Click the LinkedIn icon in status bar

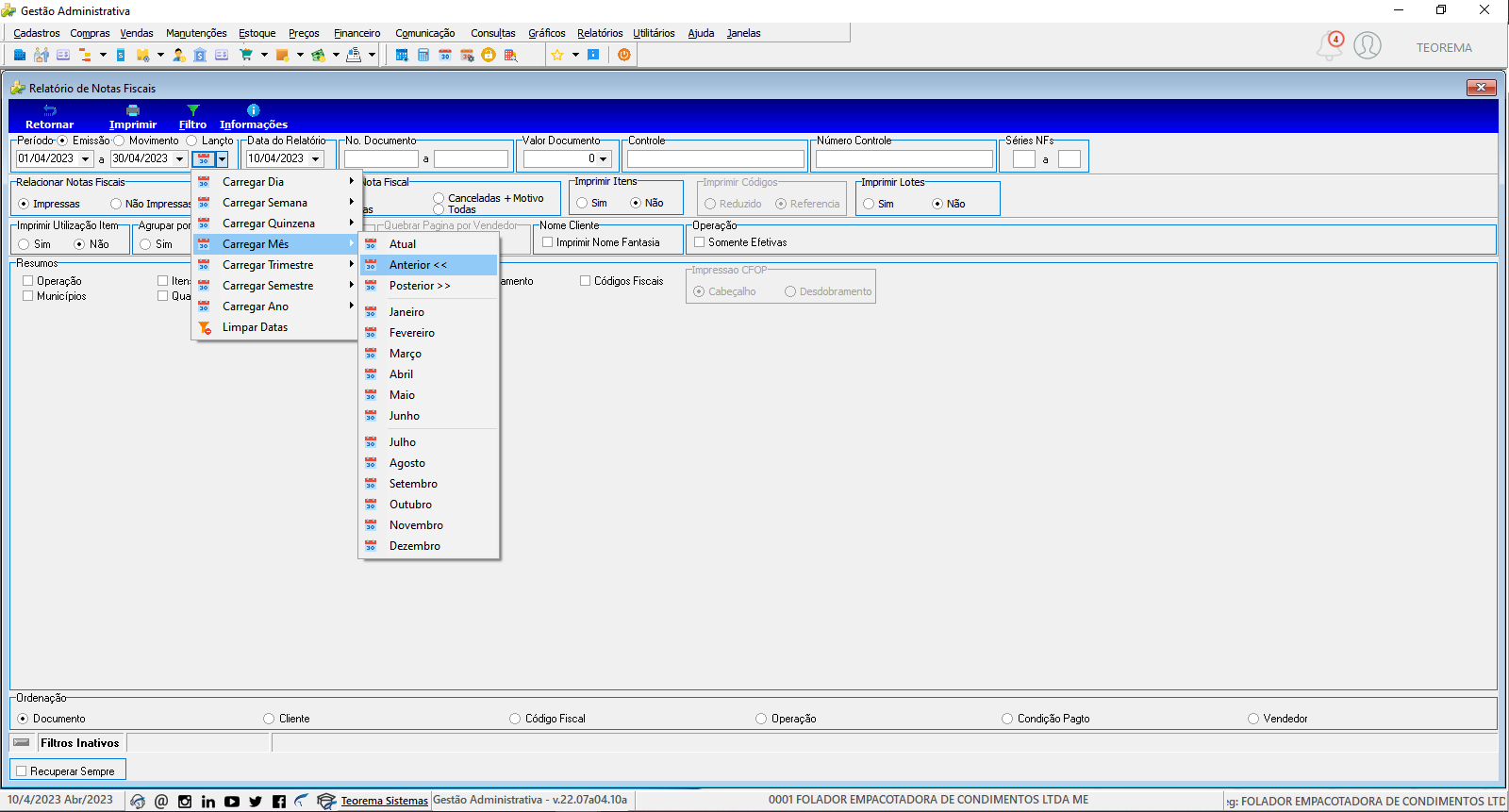[x=208, y=802]
